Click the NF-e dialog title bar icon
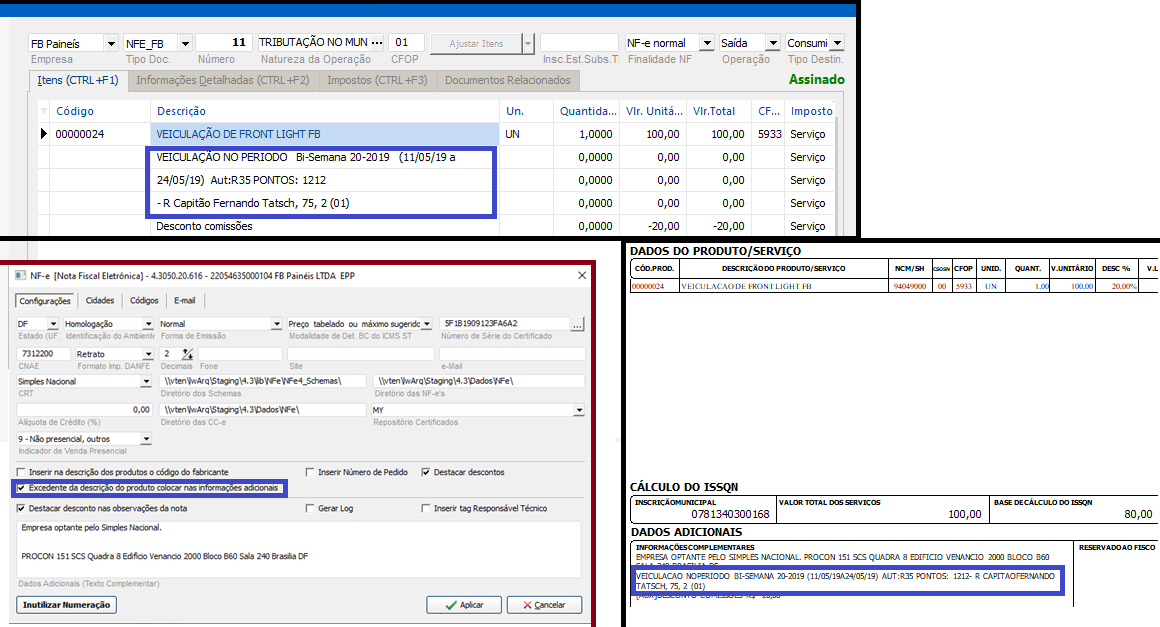 point(19,274)
